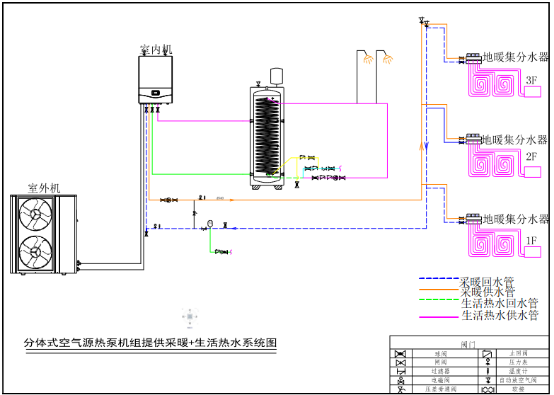Click the blue dashed 采暖回水管 legend line

point(438,279)
